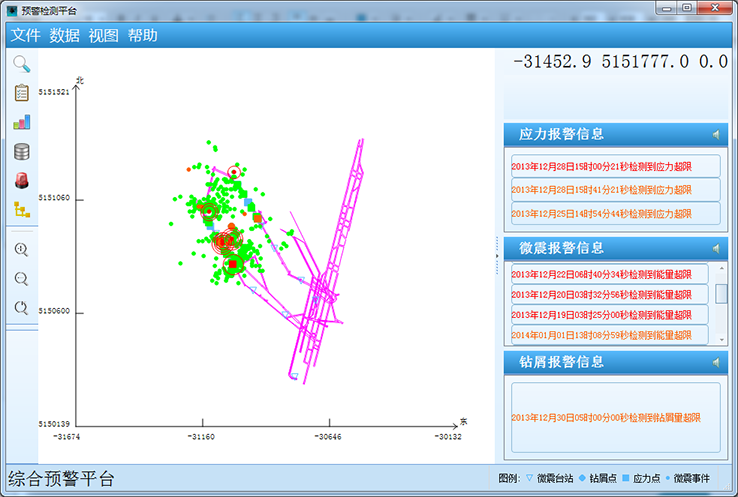This screenshot has width=738, height=497.
Task: Click the zoom in magnifier icon
Action: (x=21, y=249)
